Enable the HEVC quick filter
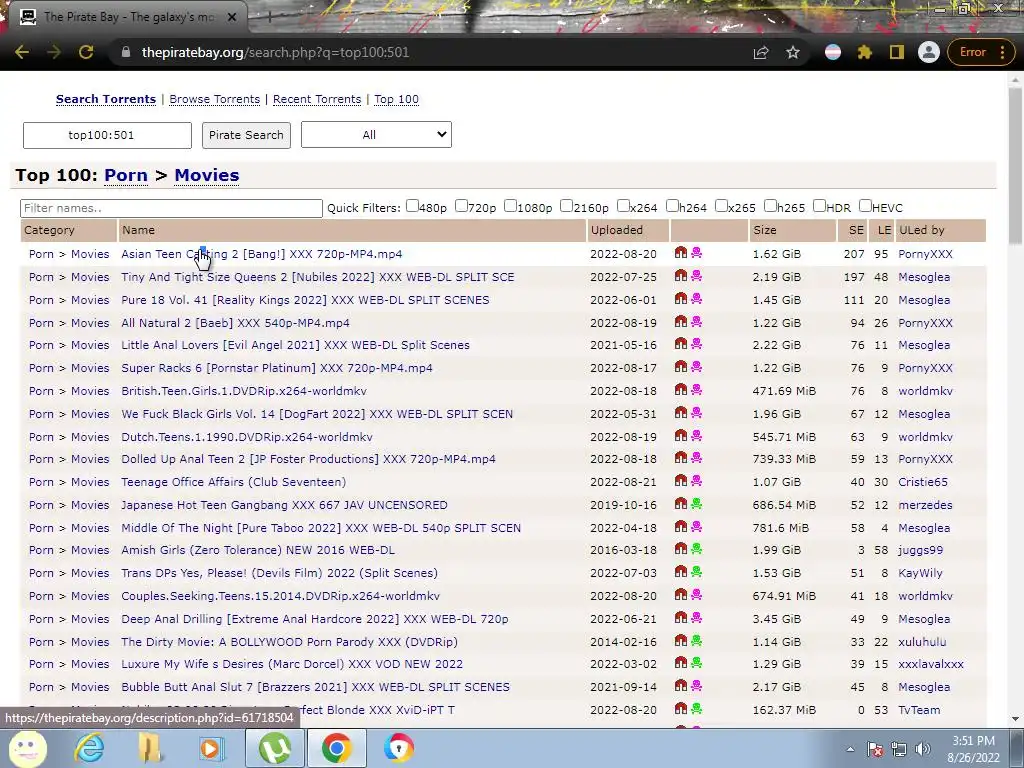This screenshot has width=1024, height=768. coord(865,206)
